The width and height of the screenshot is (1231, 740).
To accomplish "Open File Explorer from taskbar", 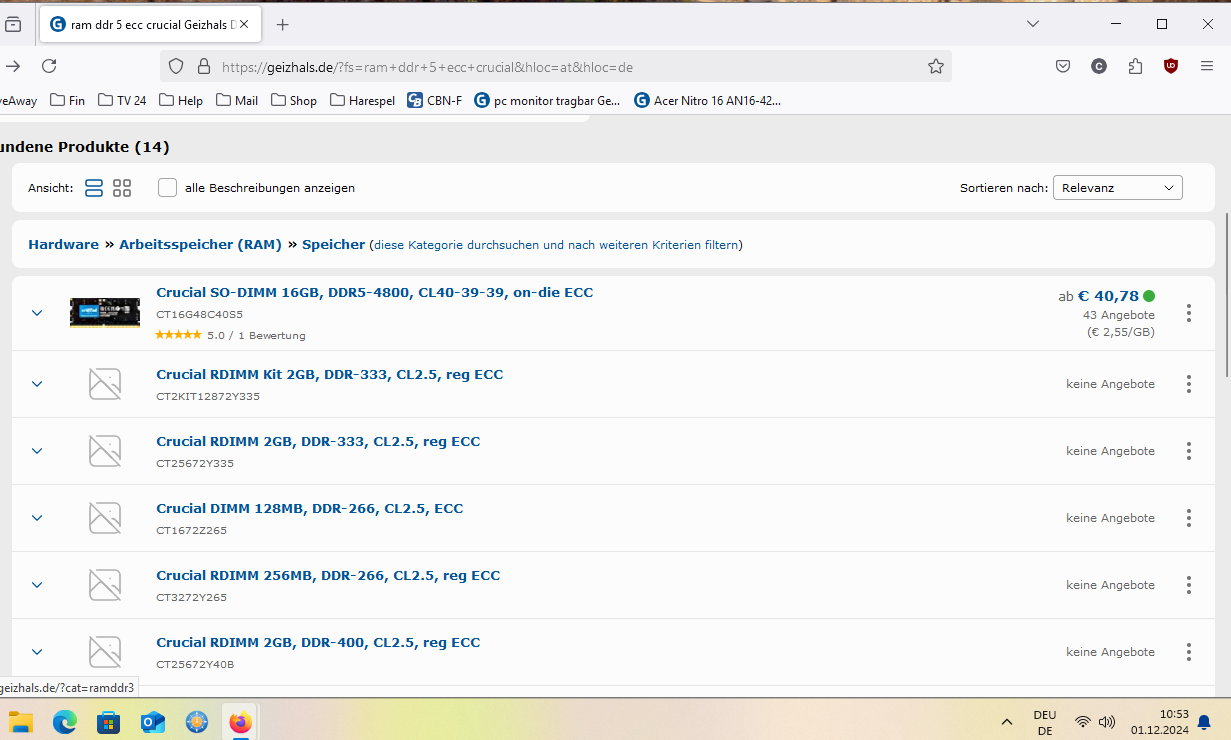I will pos(21,721).
